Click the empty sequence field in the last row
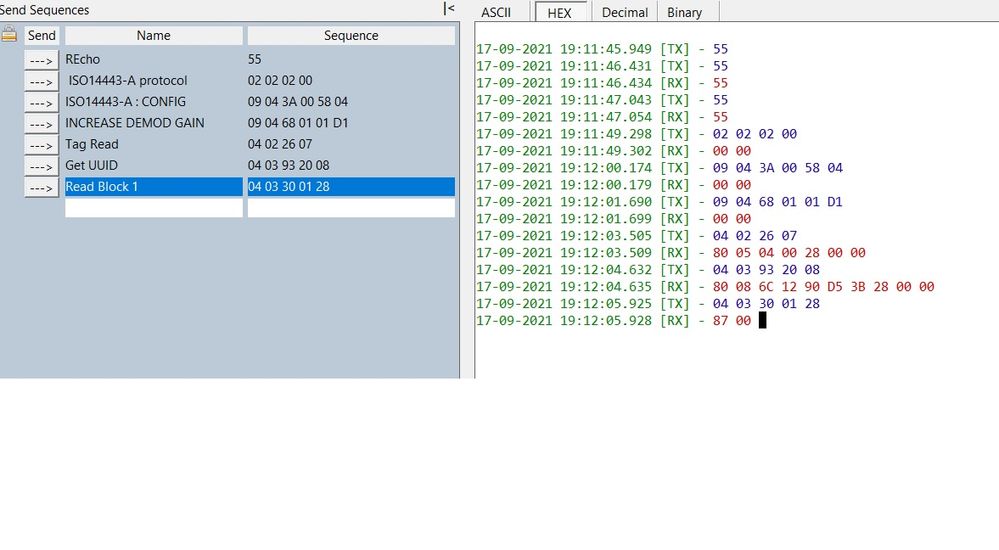 pyautogui.click(x=351, y=208)
